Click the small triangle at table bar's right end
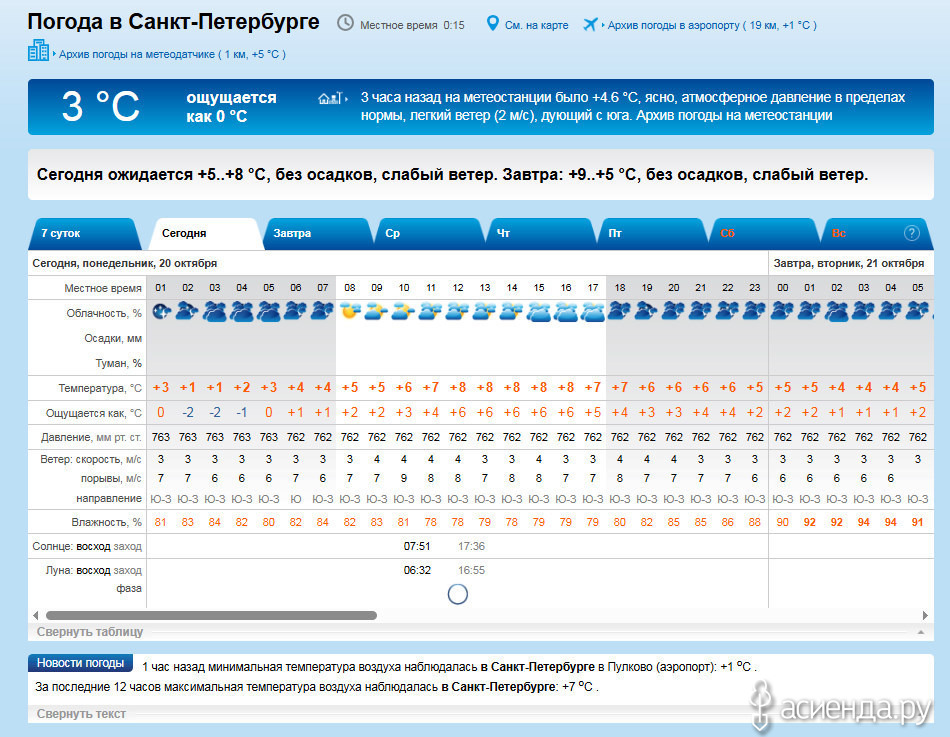The image size is (950, 737). (920, 632)
